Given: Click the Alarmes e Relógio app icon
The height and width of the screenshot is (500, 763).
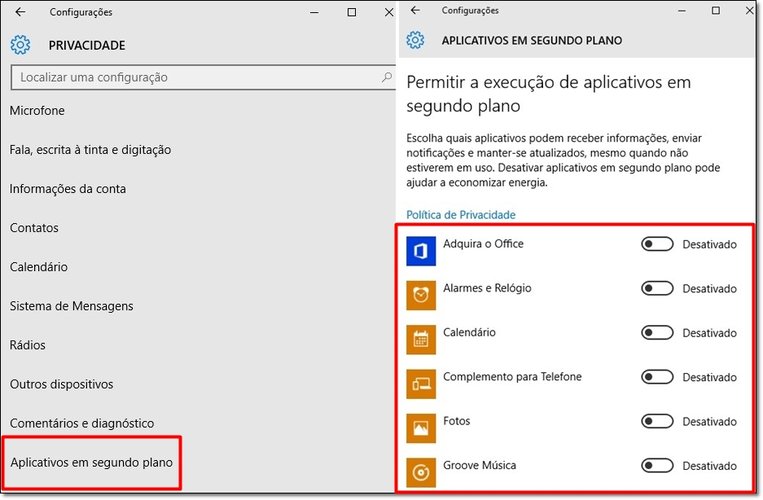Looking at the screenshot, I should pyautogui.click(x=421, y=295).
